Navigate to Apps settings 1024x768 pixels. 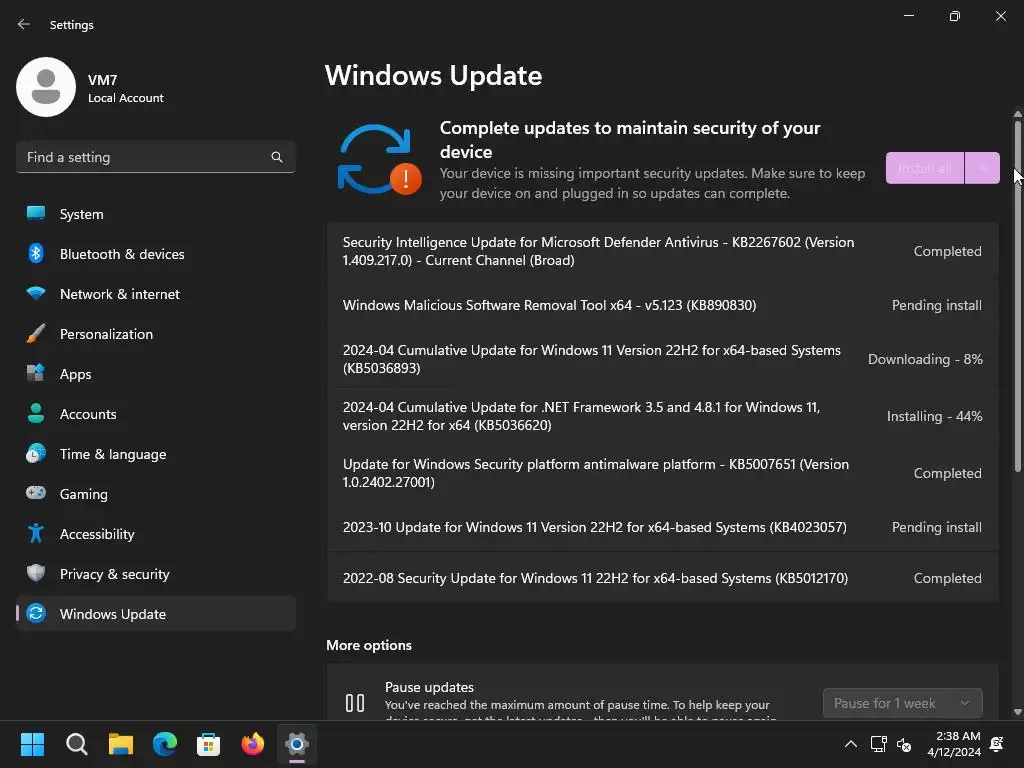pos(76,374)
